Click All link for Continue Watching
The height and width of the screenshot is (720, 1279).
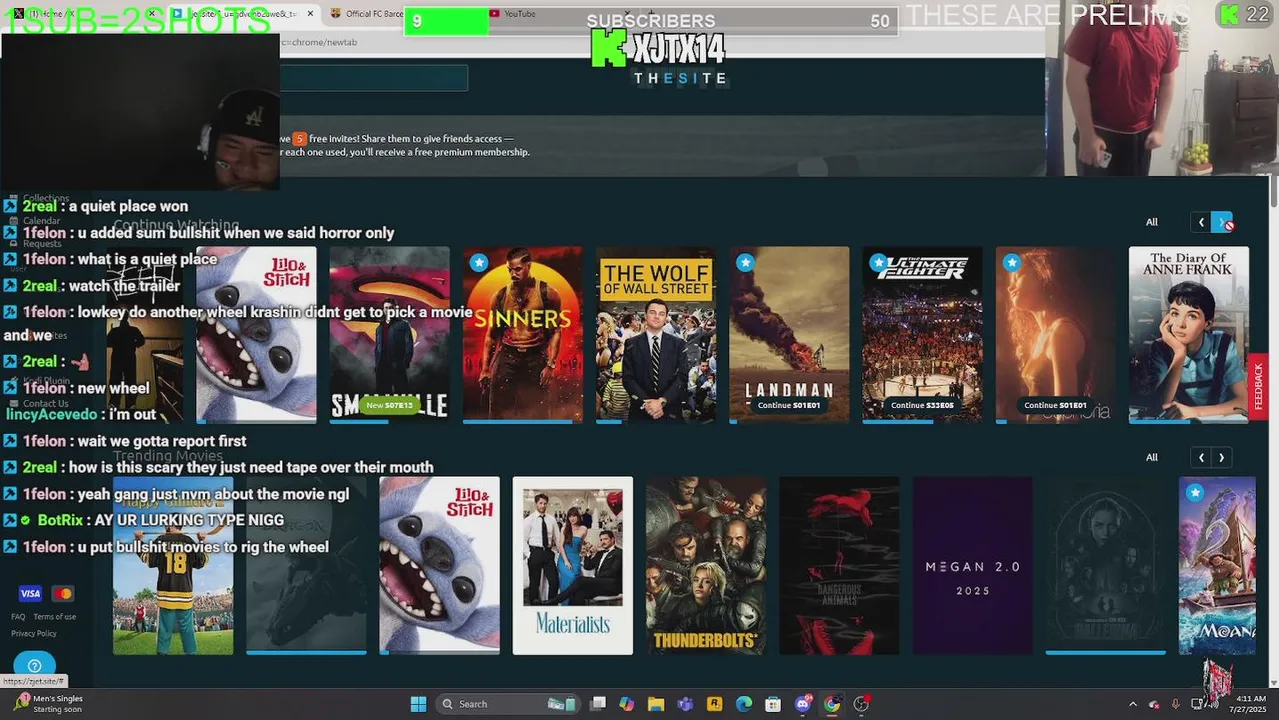(x=1152, y=222)
